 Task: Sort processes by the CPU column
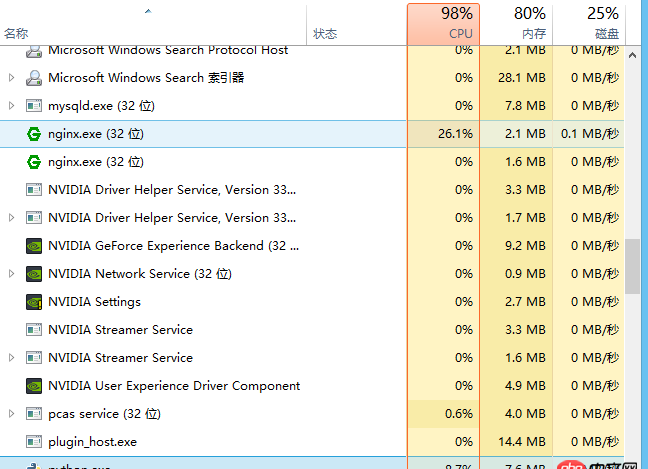pyautogui.click(x=443, y=23)
